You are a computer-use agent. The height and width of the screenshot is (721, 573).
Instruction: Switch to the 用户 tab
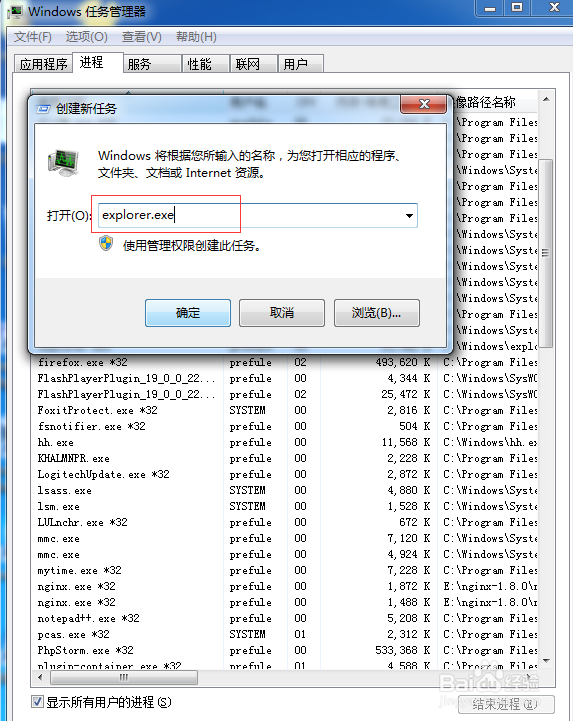pyautogui.click(x=301, y=64)
